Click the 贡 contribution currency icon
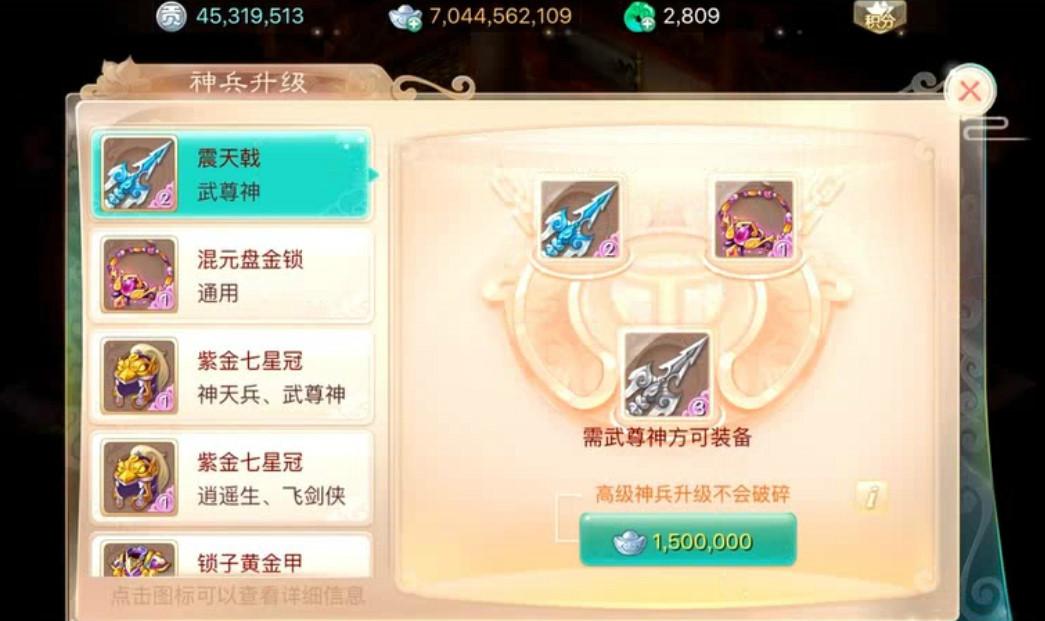Viewport: 1045px width, 621px height. coord(171,17)
